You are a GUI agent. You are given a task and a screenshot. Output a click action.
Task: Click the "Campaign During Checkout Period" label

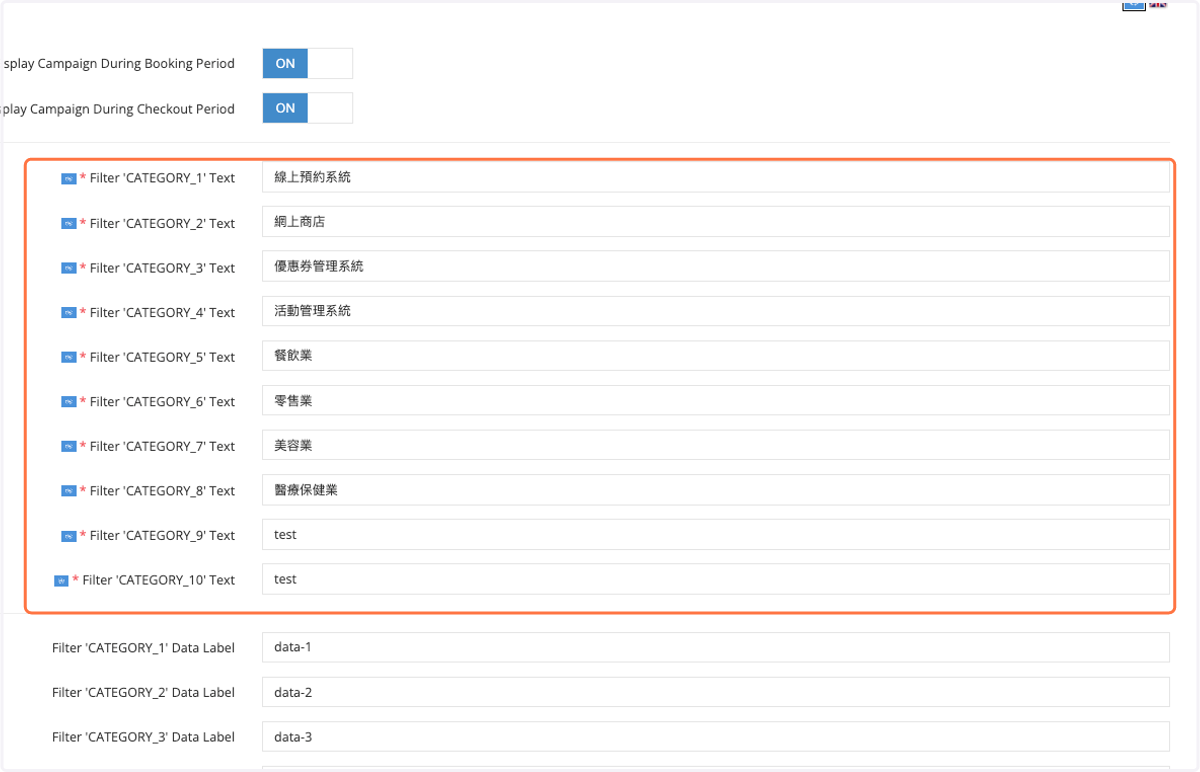tap(132, 109)
